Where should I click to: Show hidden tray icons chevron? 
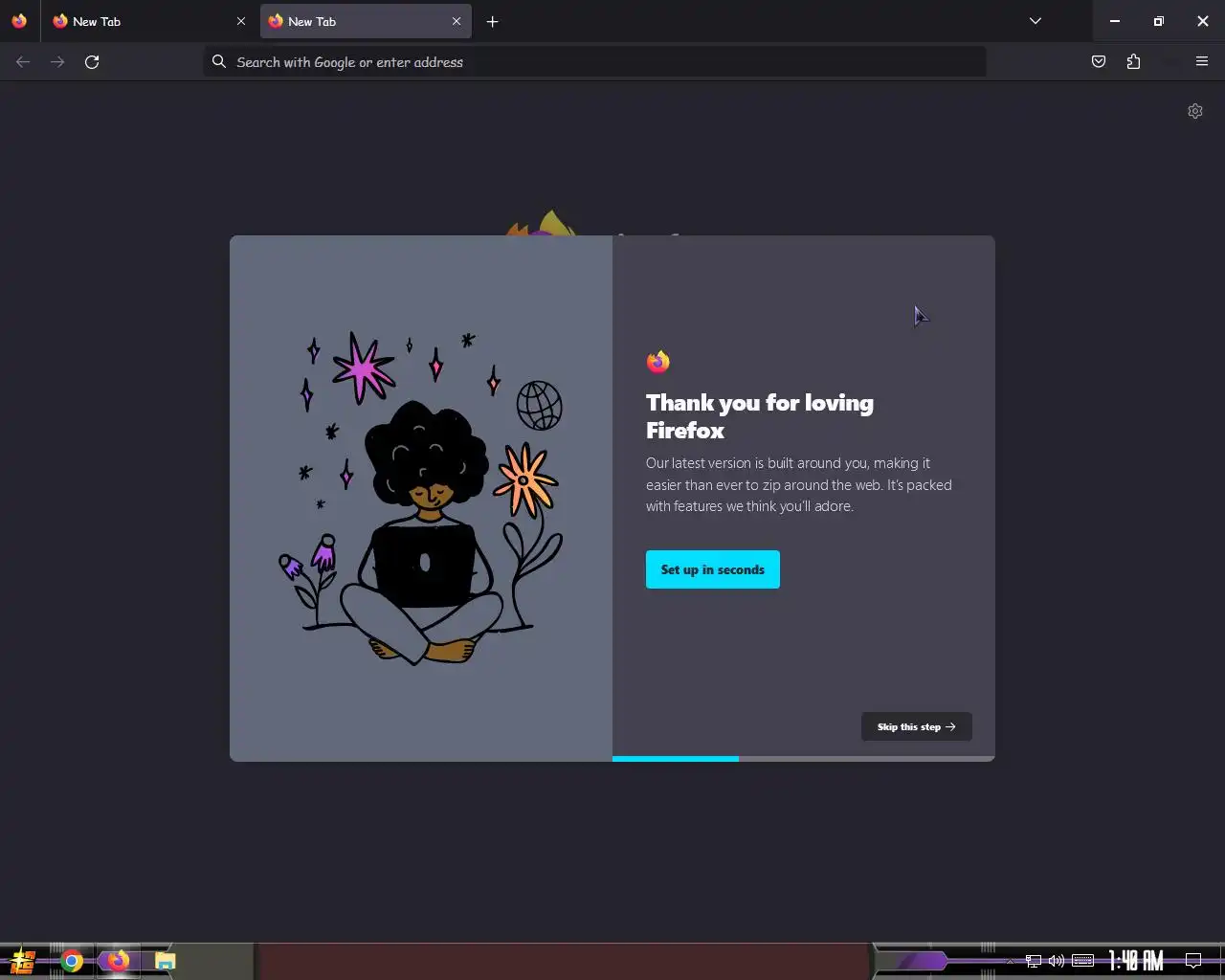1010,961
